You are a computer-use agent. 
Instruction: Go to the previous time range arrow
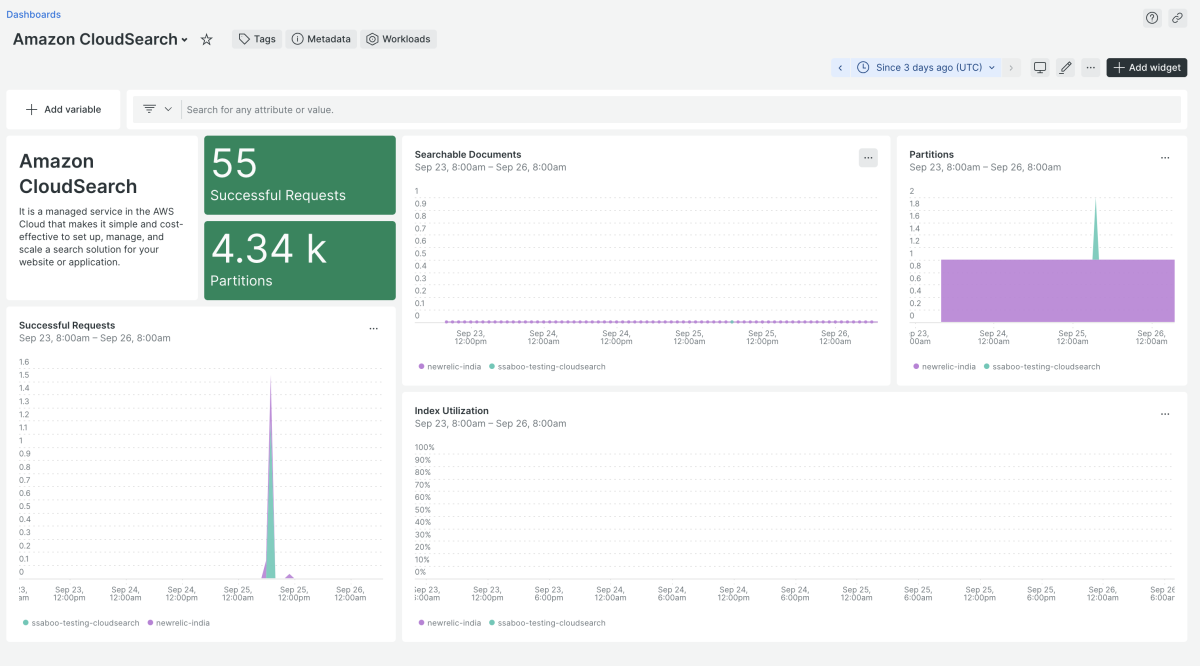click(840, 67)
